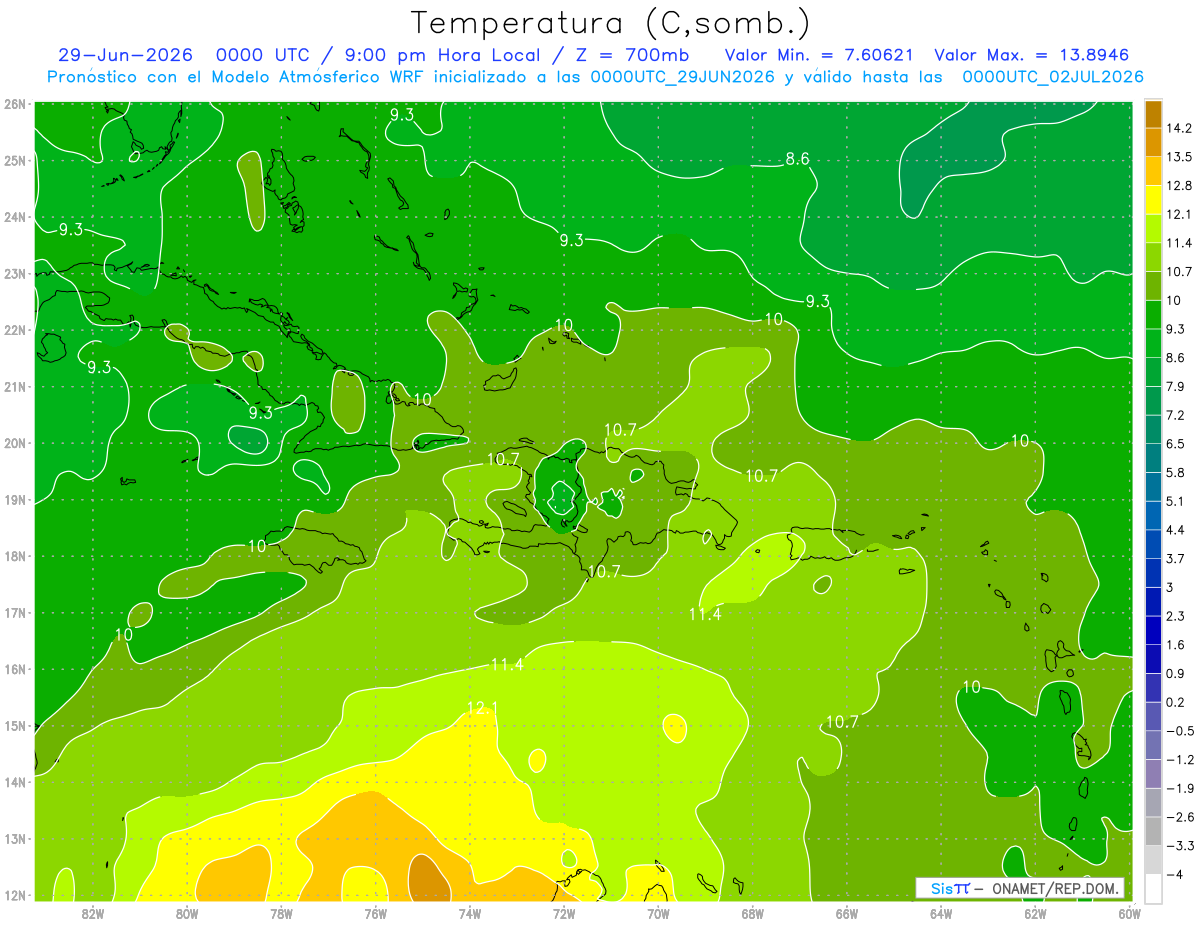
Task: Click the 24N latitude axis label
Action: point(15,217)
